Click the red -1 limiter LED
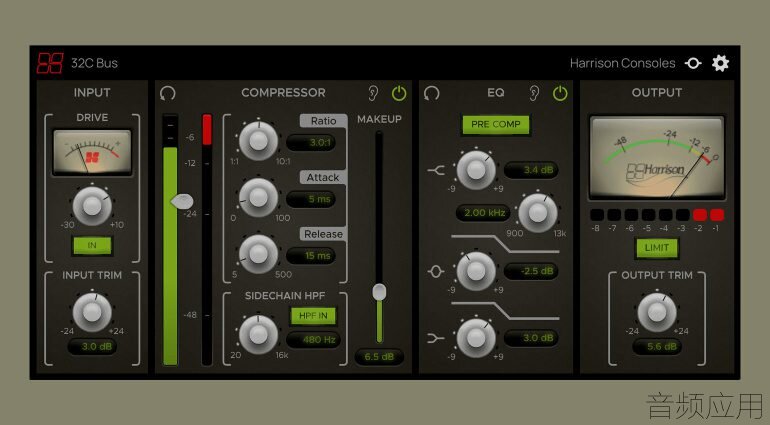The image size is (770, 425). click(717, 215)
